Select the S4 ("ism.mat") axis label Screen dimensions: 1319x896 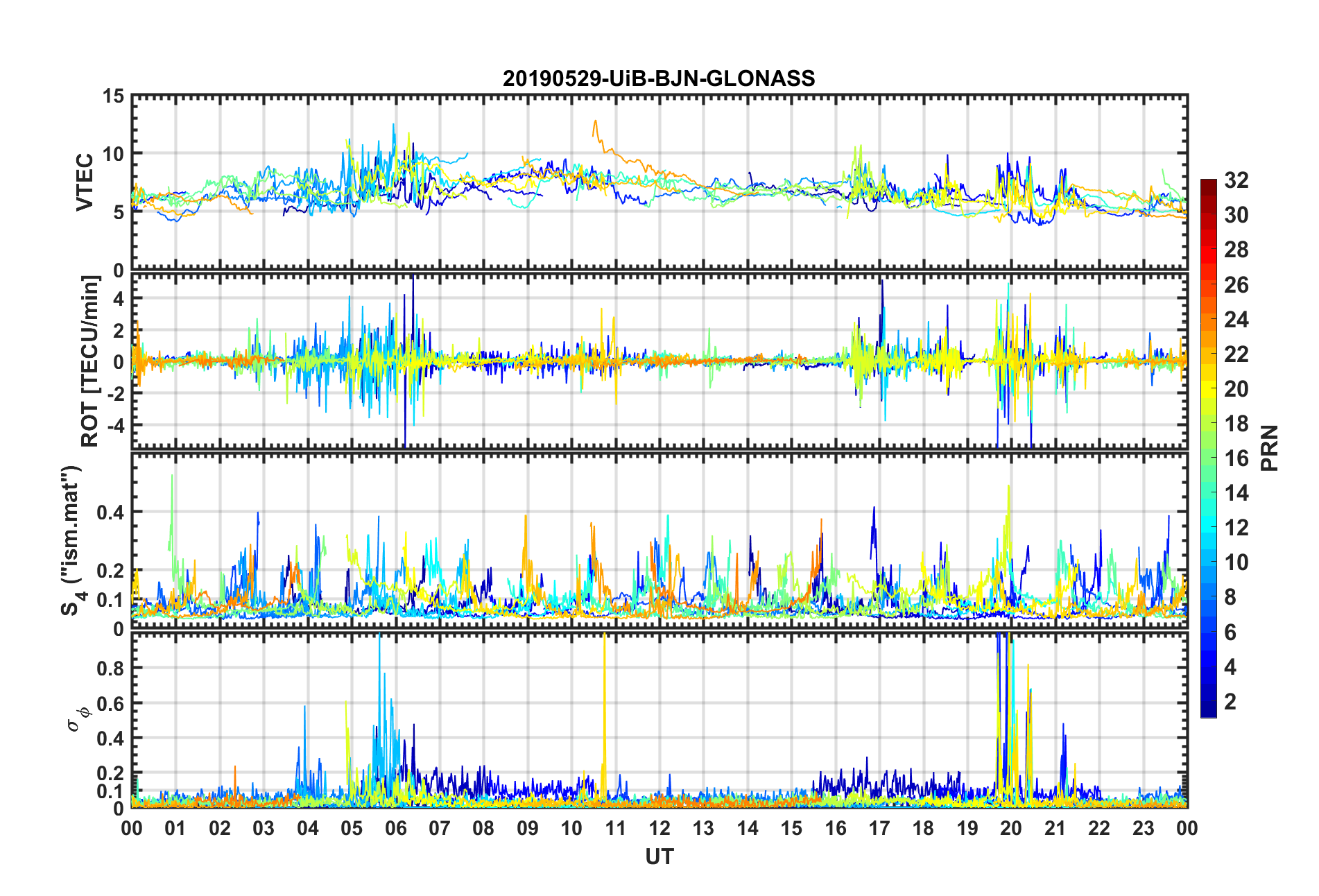71,541
